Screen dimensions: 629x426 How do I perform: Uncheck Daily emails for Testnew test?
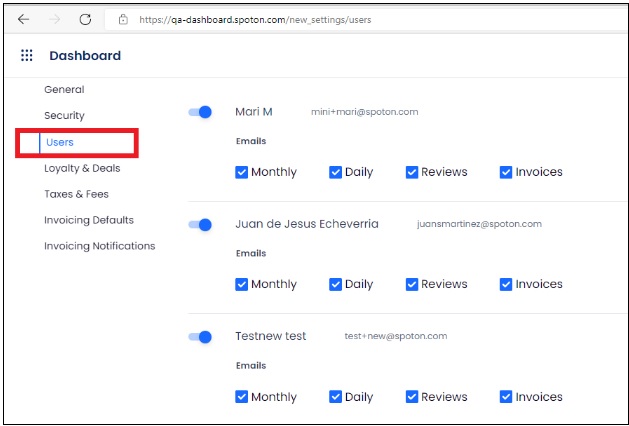[x=335, y=397]
